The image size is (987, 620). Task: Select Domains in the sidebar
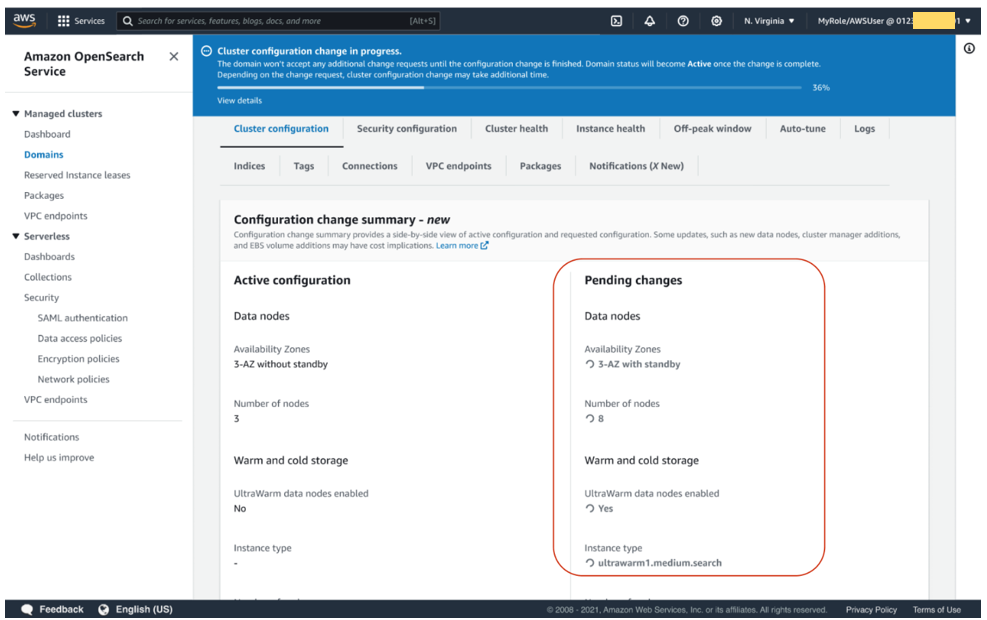pos(43,155)
